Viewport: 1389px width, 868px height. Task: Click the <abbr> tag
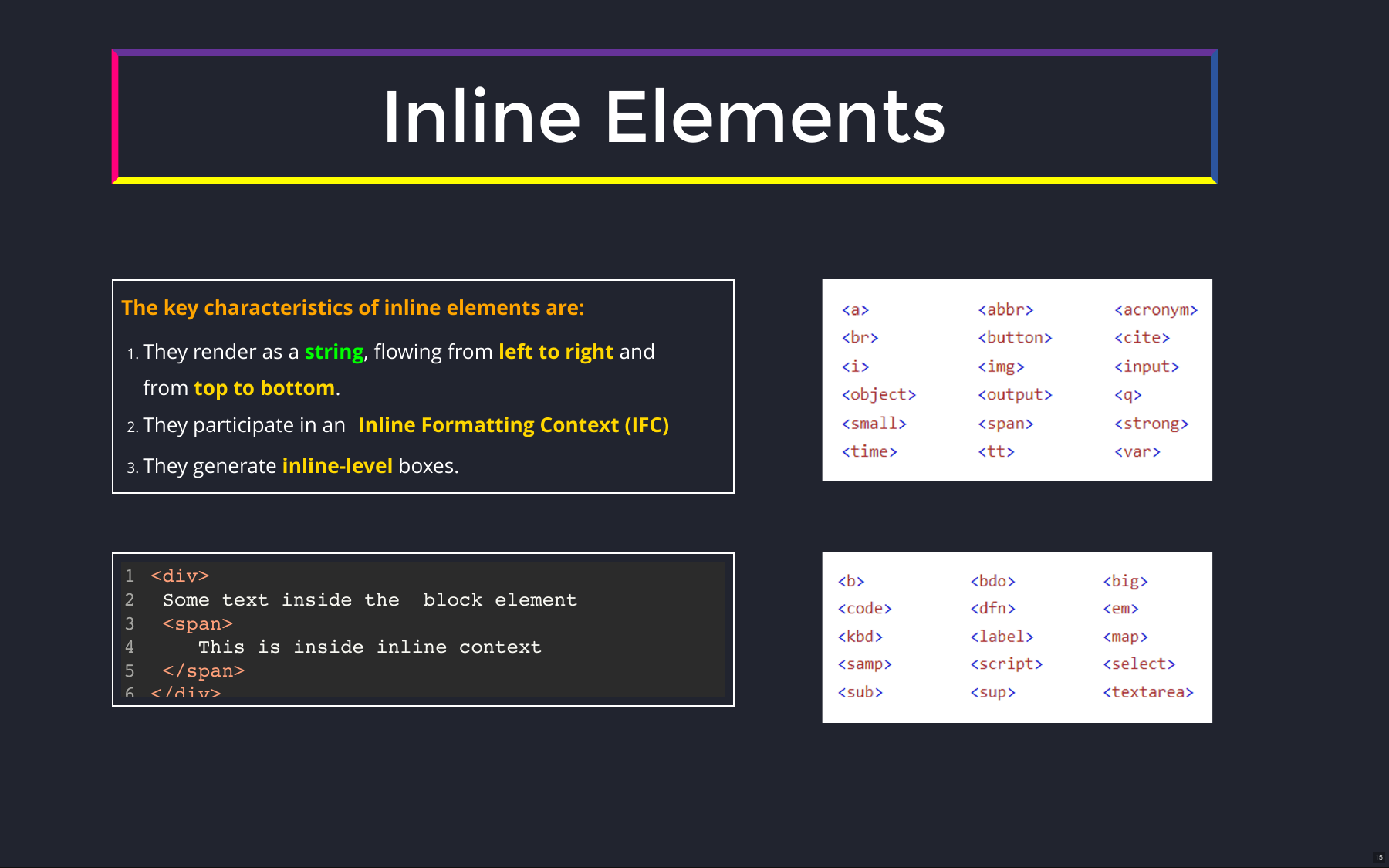coord(1005,309)
